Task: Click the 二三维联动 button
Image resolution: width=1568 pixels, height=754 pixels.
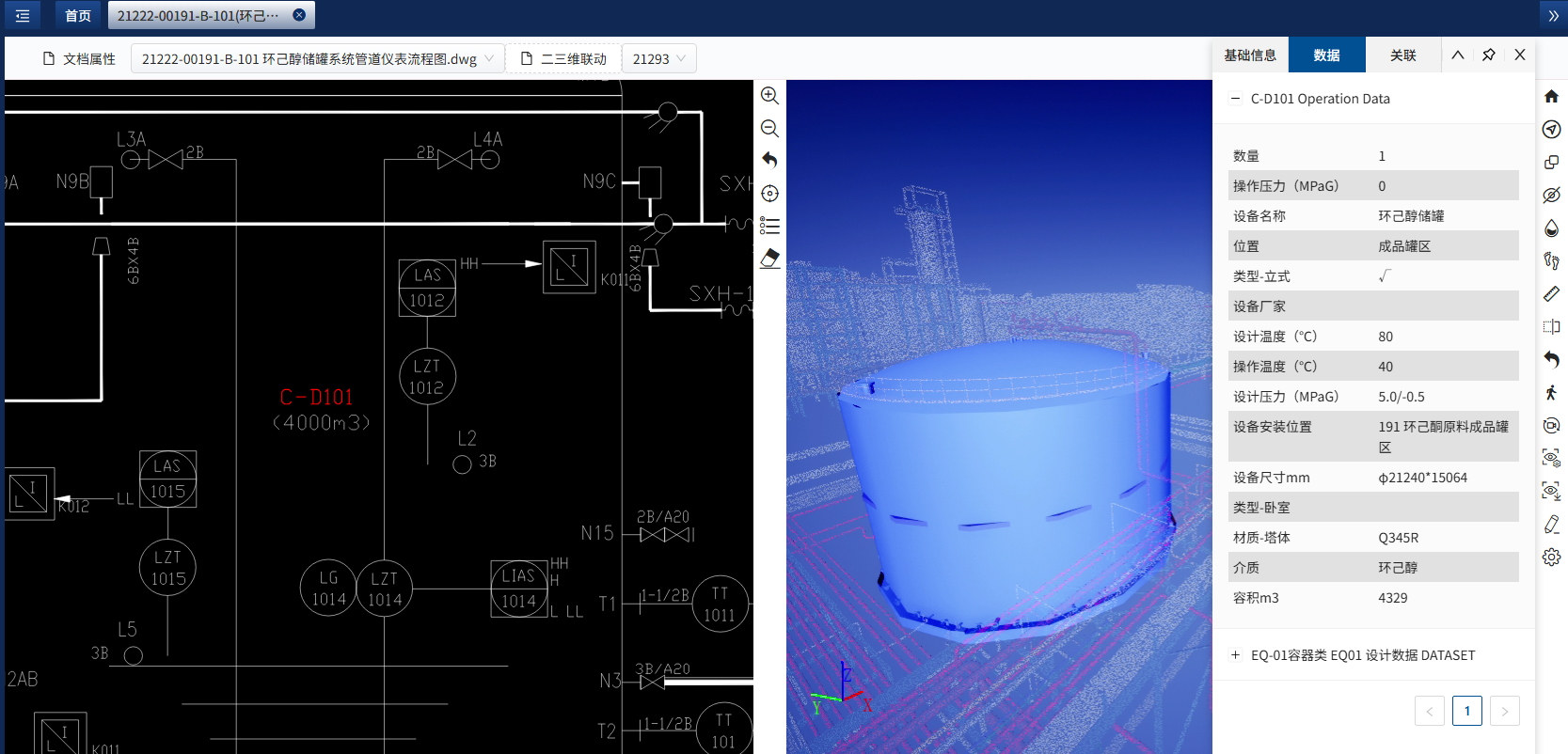Action: click(x=563, y=59)
